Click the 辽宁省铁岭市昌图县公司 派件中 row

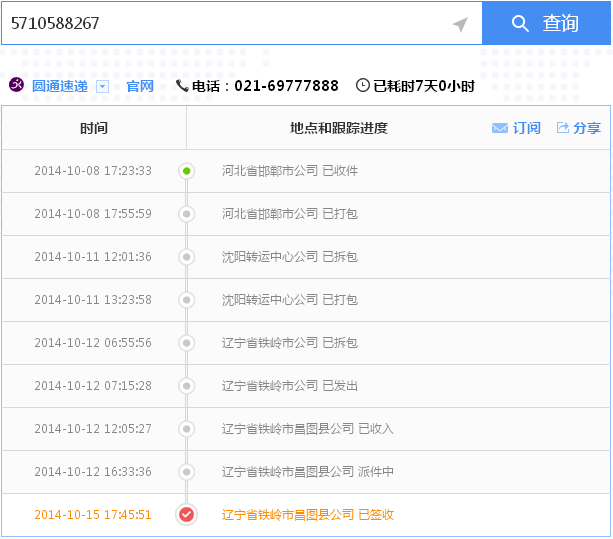[x=307, y=472]
